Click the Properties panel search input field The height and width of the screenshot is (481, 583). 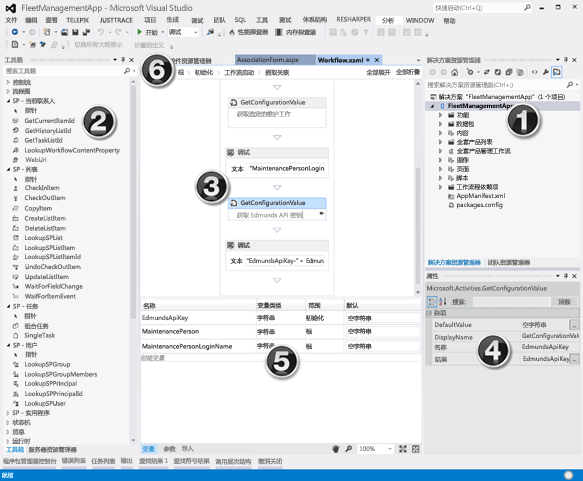point(511,302)
